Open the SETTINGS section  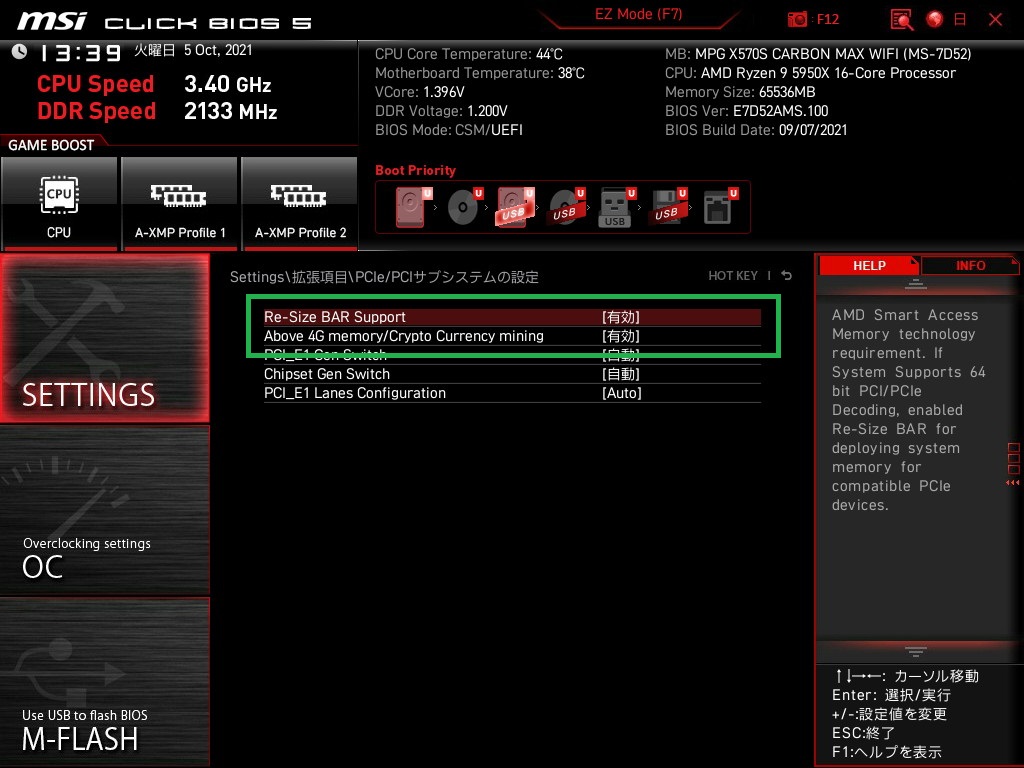click(x=105, y=338)
